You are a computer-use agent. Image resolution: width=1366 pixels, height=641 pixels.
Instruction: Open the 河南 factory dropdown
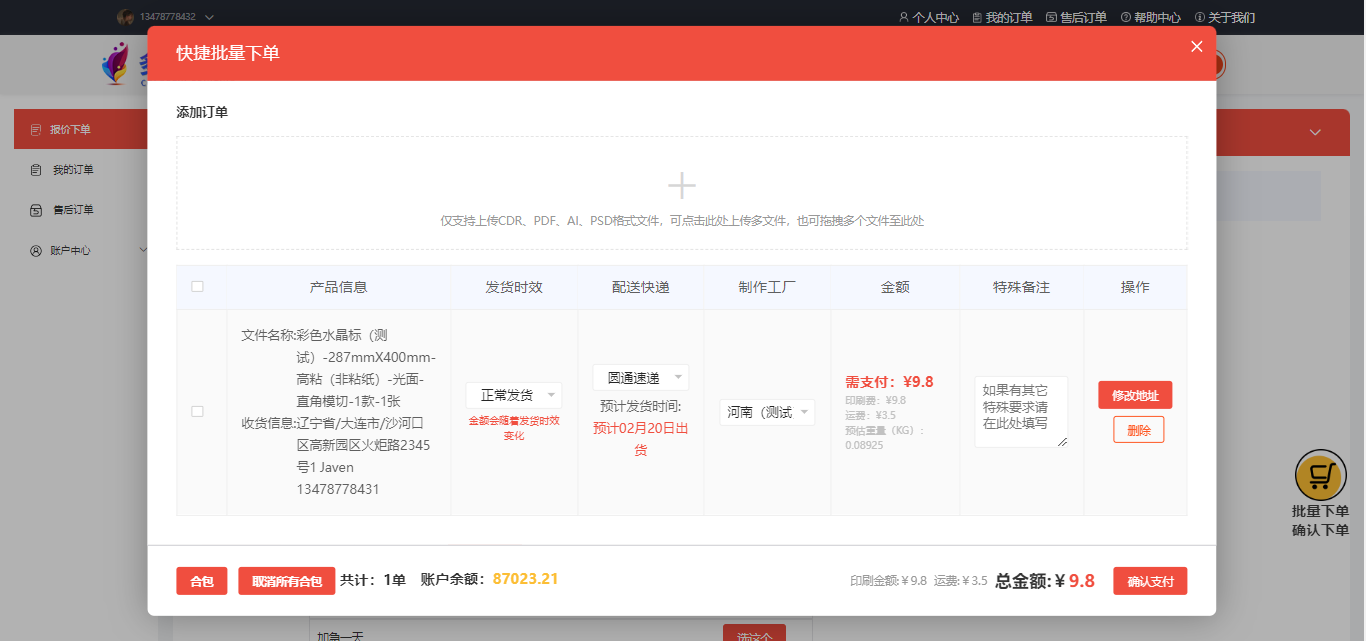[x=767, y=412]
